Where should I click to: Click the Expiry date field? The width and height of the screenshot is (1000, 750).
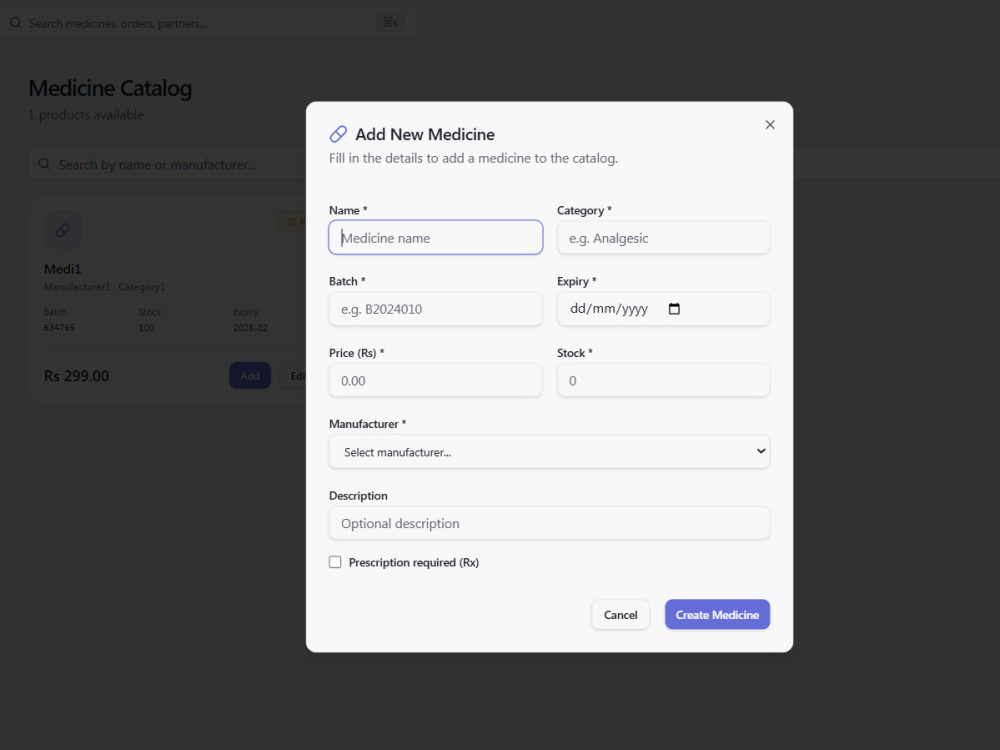[x=663, y=309]
